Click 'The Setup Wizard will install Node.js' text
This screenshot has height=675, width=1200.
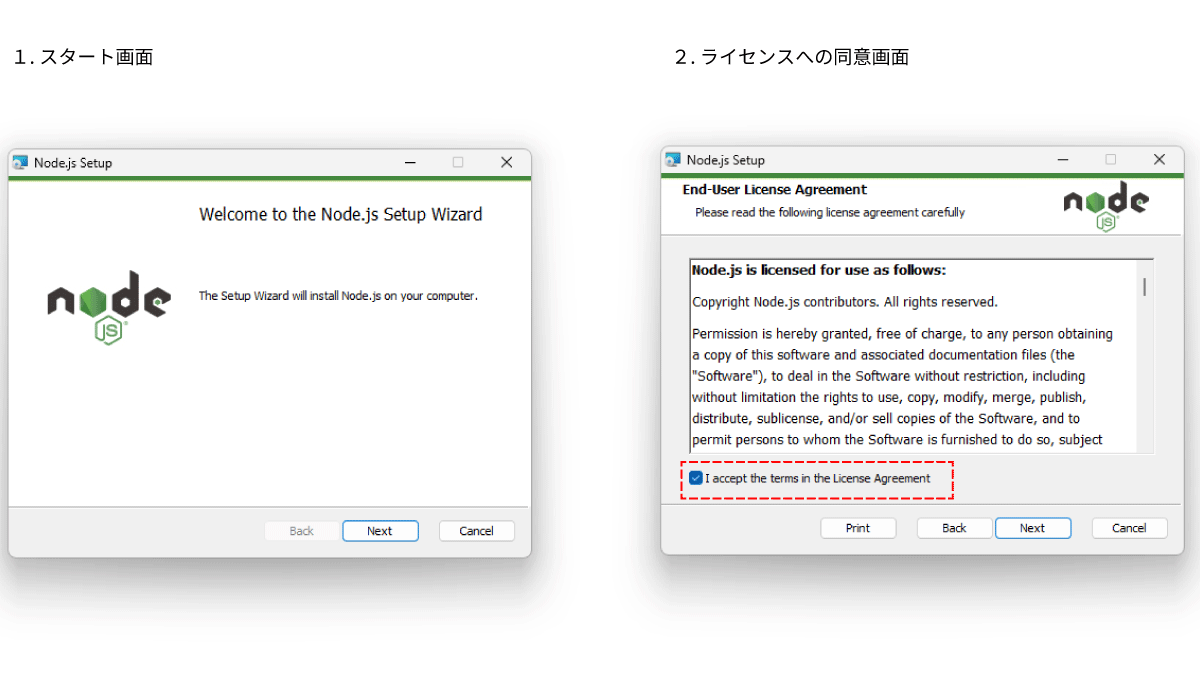click(338, 296)
